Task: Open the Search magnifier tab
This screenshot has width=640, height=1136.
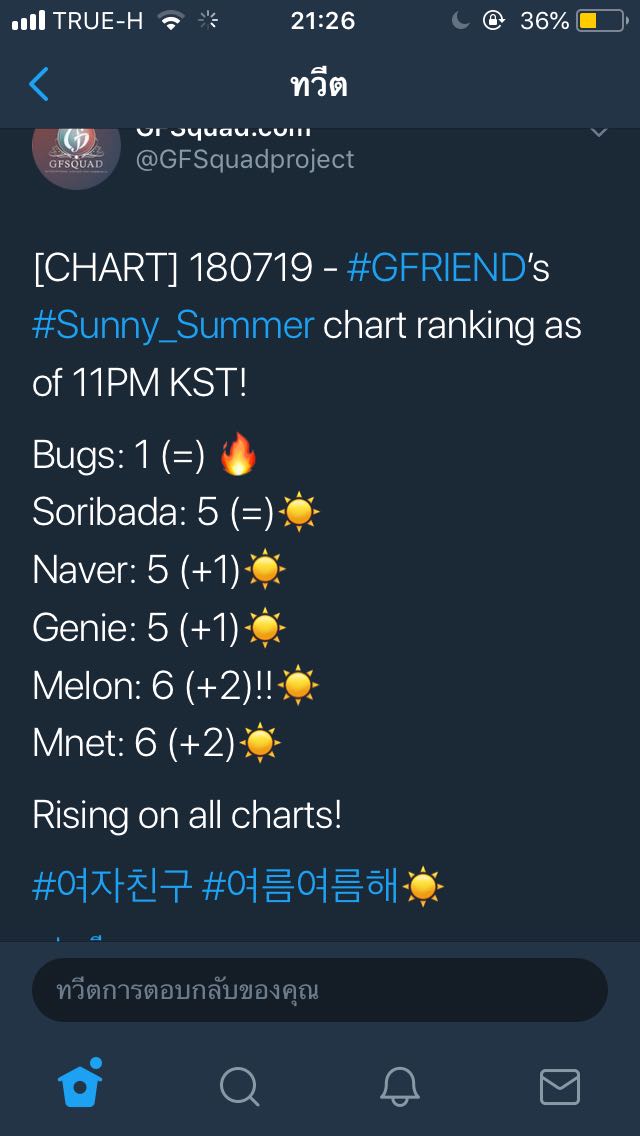Action: tap(239, 1087)
